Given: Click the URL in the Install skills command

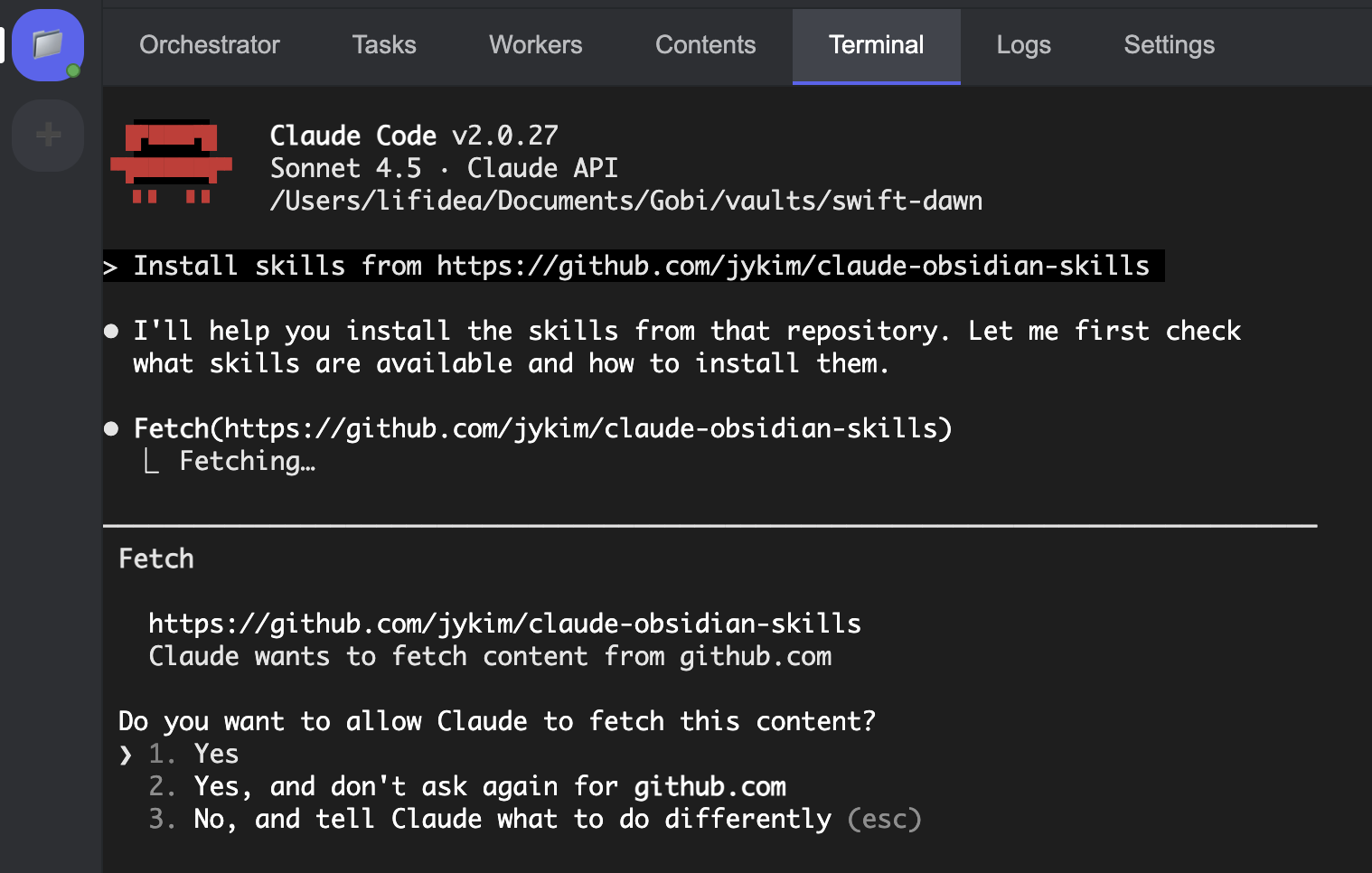Looking at the screenshot, I should tap(793, 267).
